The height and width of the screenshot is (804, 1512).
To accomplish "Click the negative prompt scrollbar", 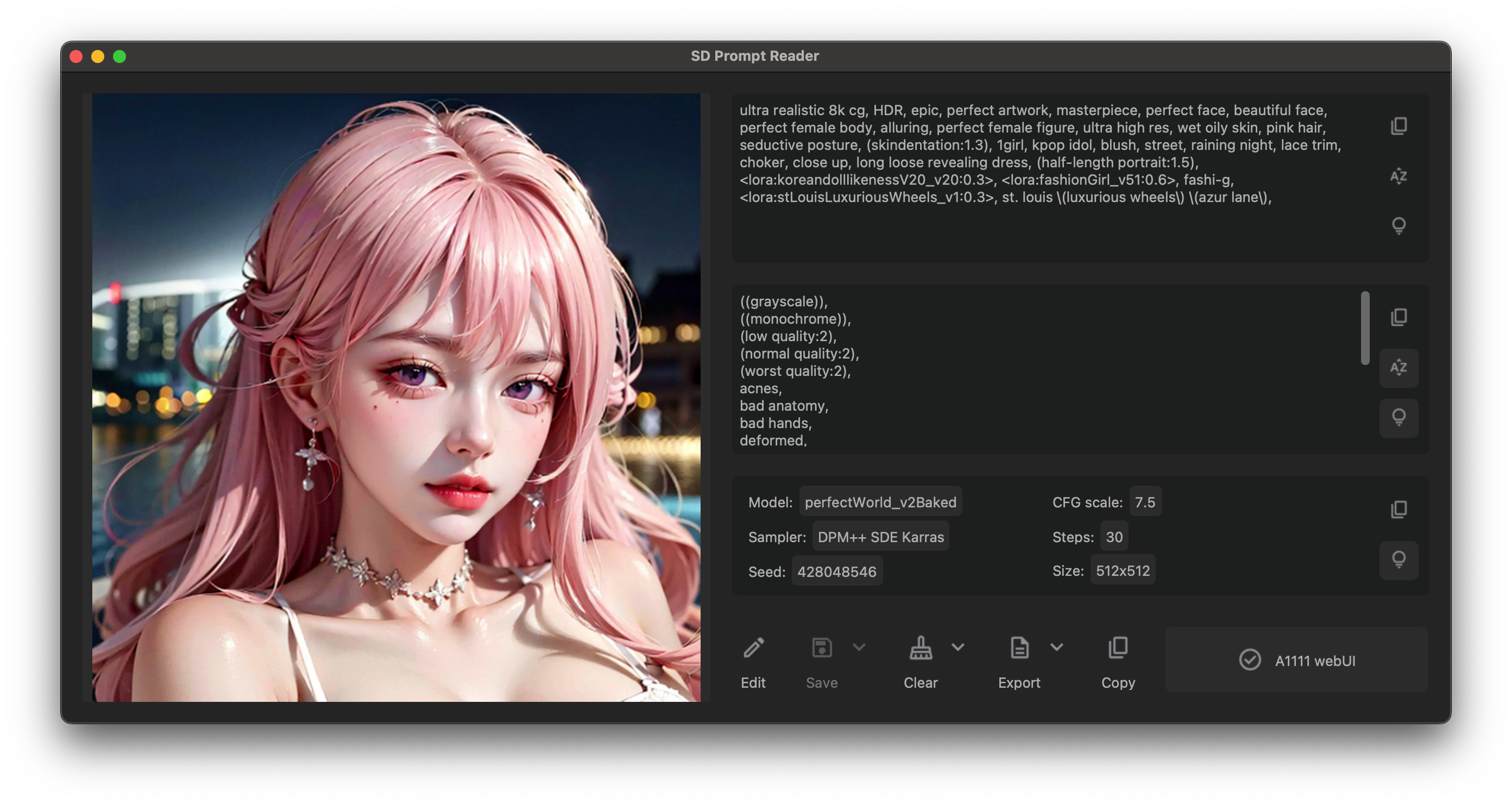I will coord(1365,328).
